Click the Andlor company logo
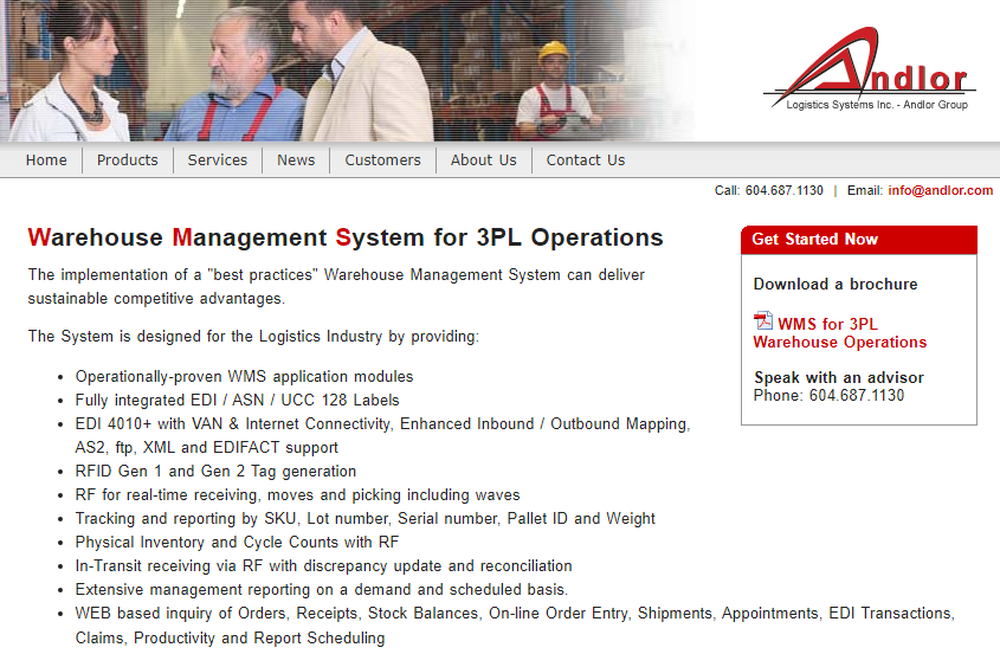Screen dimensions: 1000x650 click(870, 69)
